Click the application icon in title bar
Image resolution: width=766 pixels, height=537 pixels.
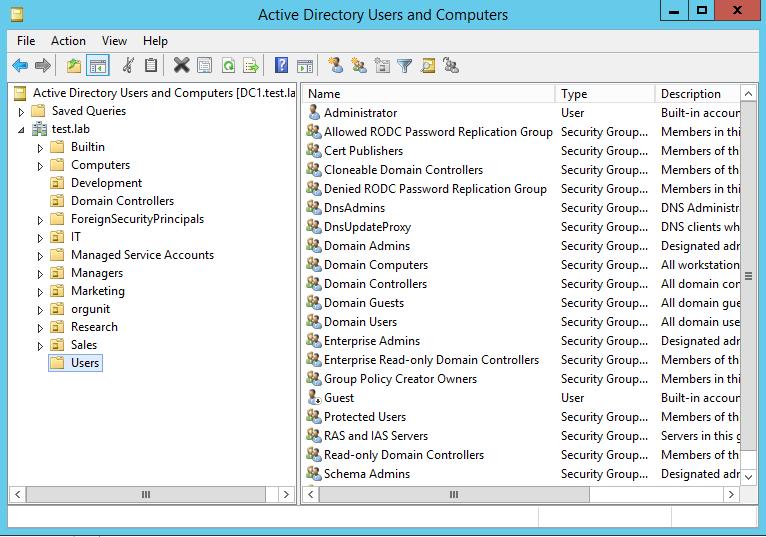coord(17,15)
